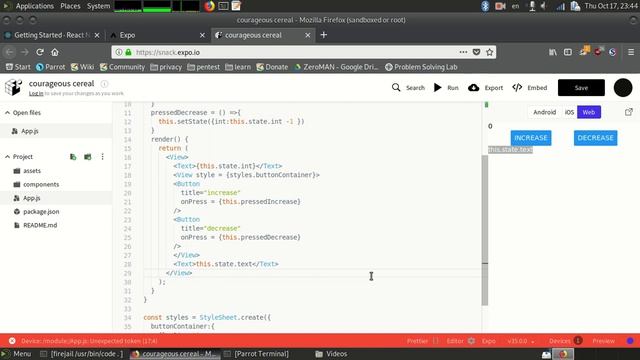Open the Problem Solving Lab bookmark

point(421,67)
